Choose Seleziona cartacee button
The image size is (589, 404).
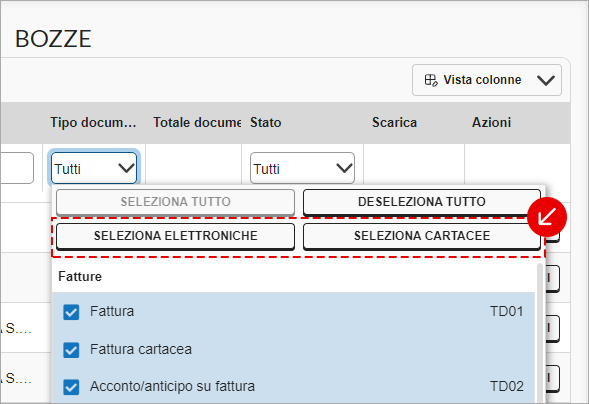point(422,236)
